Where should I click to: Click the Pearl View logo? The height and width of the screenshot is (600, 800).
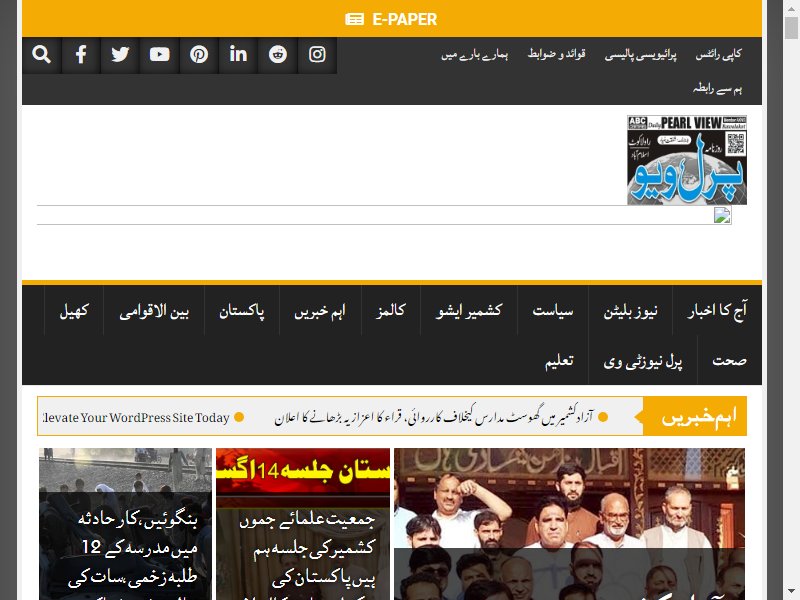point(687,160)
